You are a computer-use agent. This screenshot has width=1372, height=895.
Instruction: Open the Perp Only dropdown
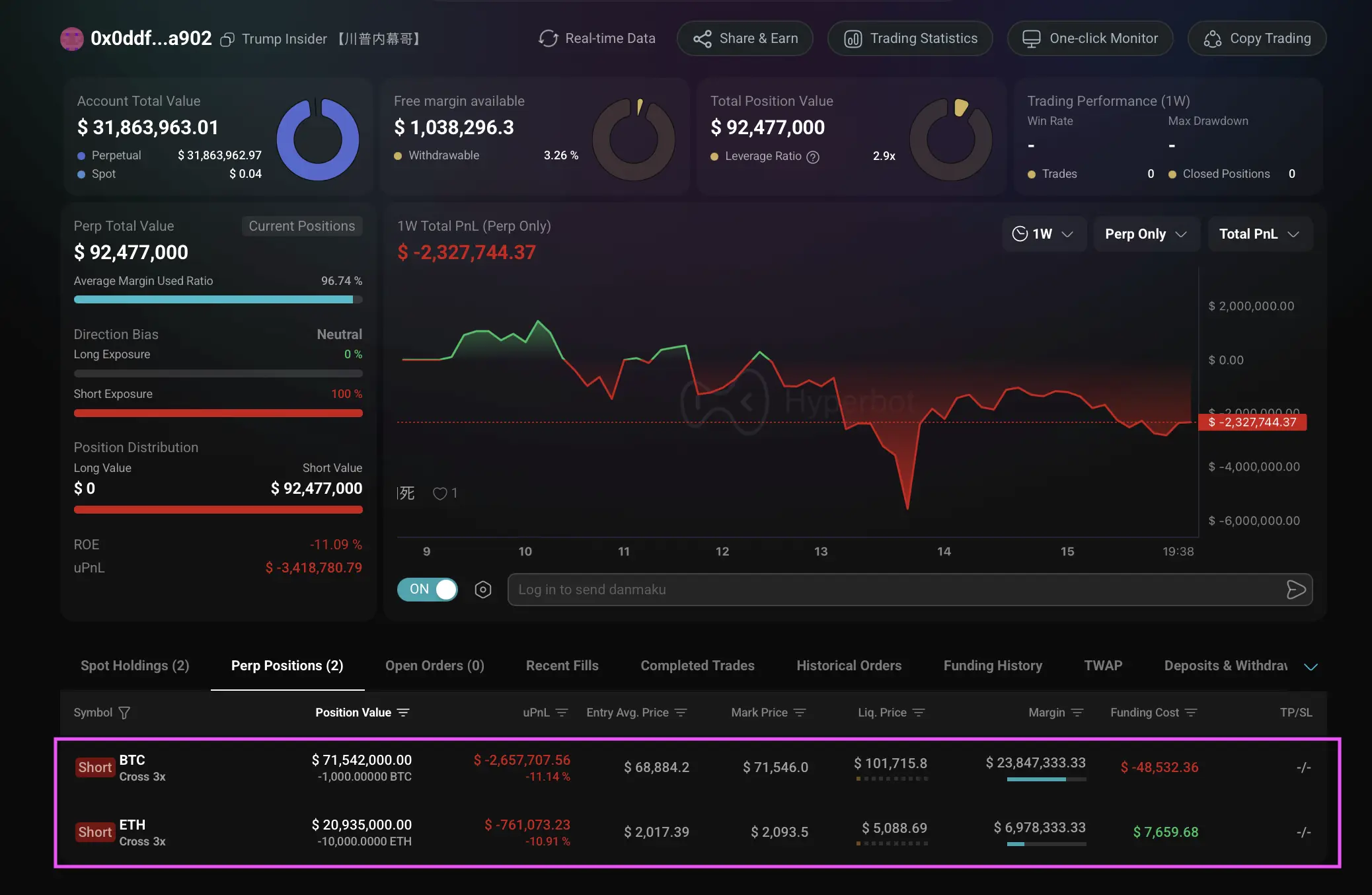(1146, 234)
